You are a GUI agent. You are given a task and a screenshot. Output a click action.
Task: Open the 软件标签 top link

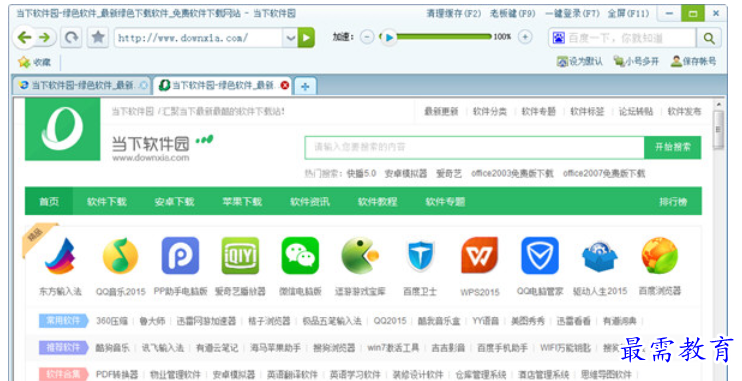[x=587, y=111]
